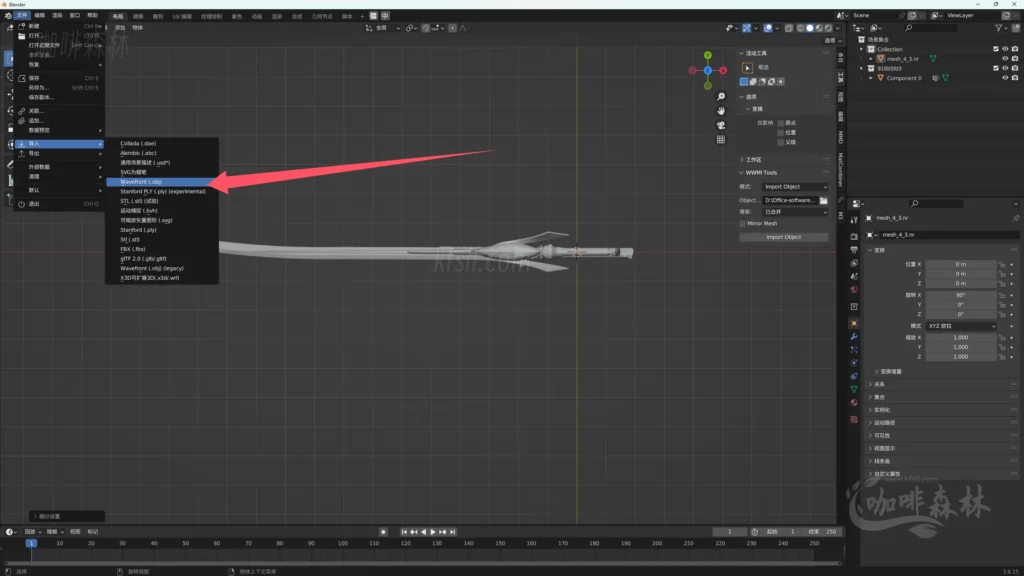1024x576 pixels.
Task: Click the Location X value field
Action: (961, 263)
